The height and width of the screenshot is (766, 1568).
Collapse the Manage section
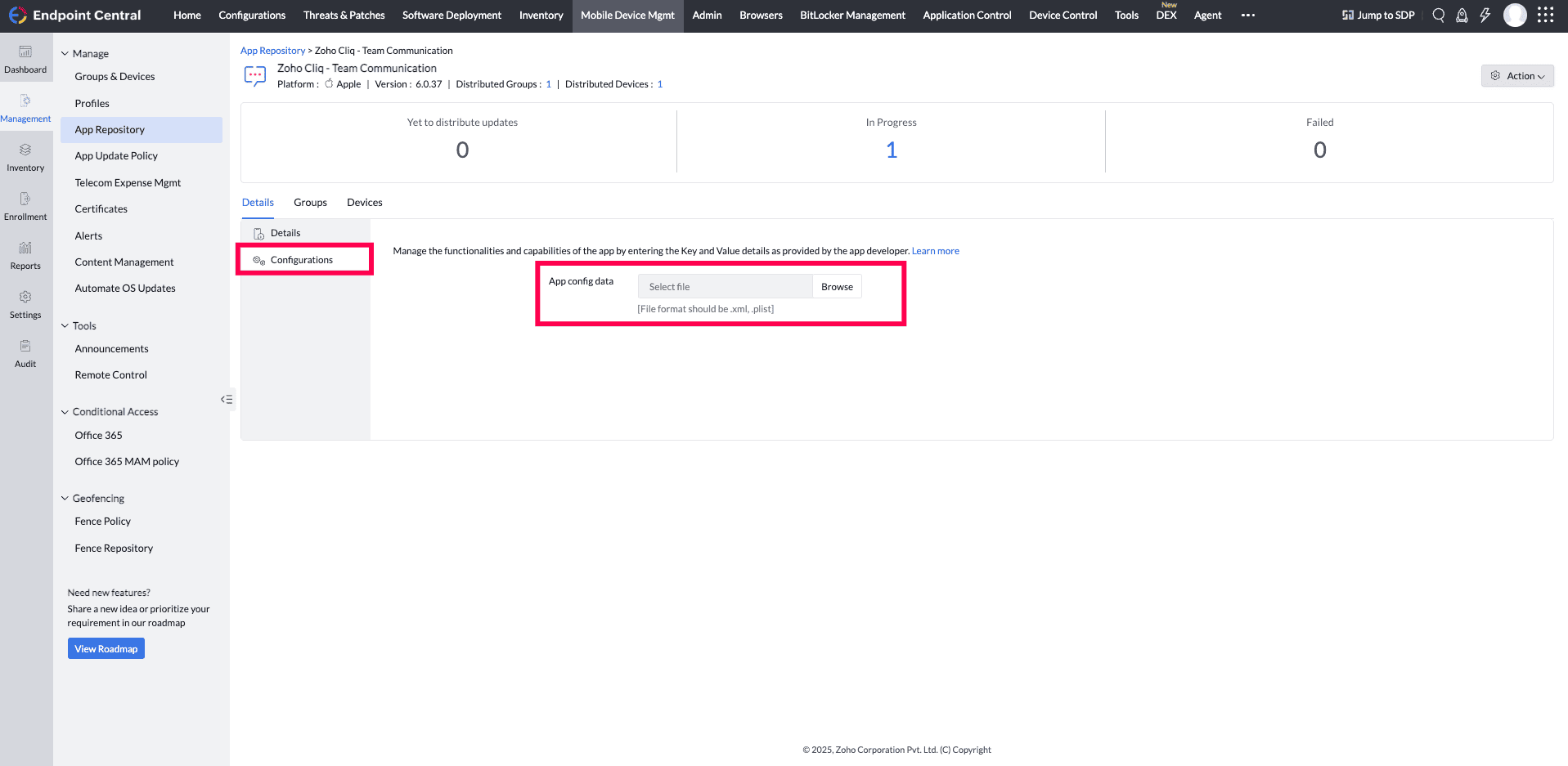coord(65,54)
